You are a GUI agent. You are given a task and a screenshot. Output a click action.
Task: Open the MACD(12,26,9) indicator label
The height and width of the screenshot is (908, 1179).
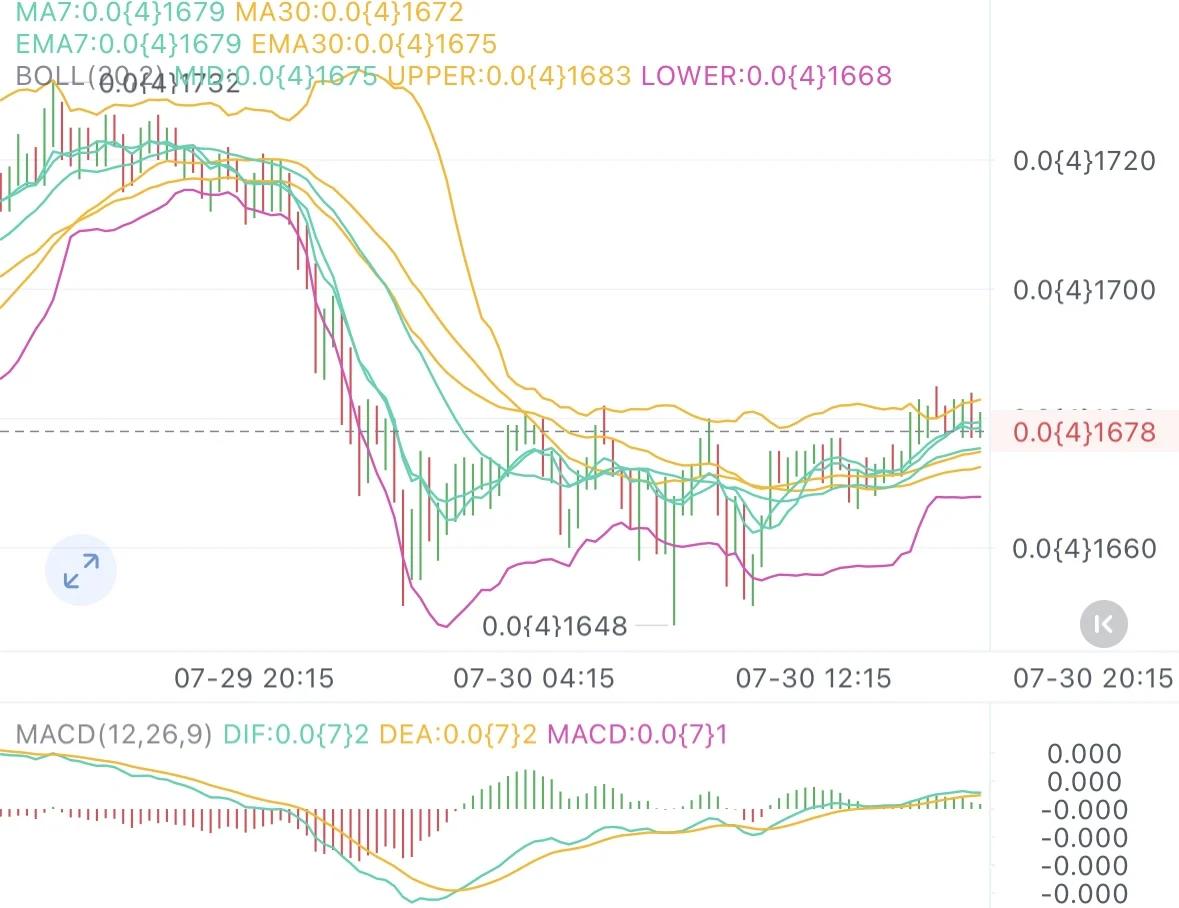coord(114,735)
